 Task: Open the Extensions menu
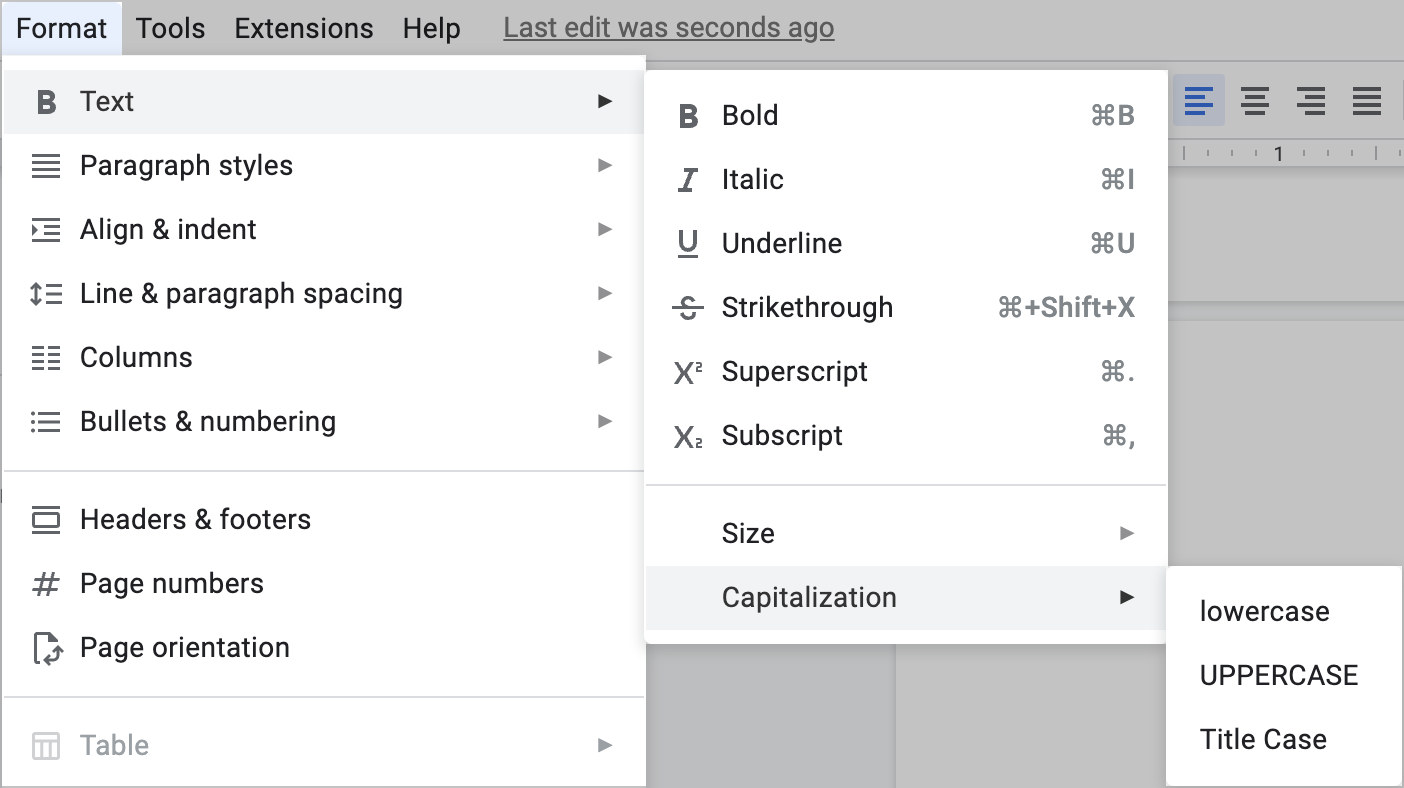click(x=304, y=28)
